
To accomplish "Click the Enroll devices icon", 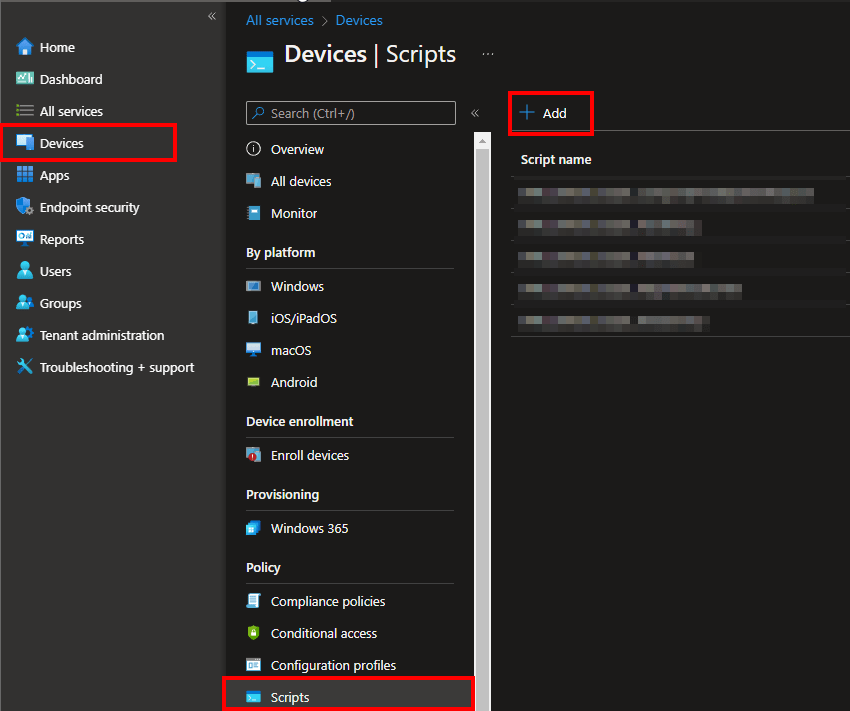I will [x=255, y=455].
